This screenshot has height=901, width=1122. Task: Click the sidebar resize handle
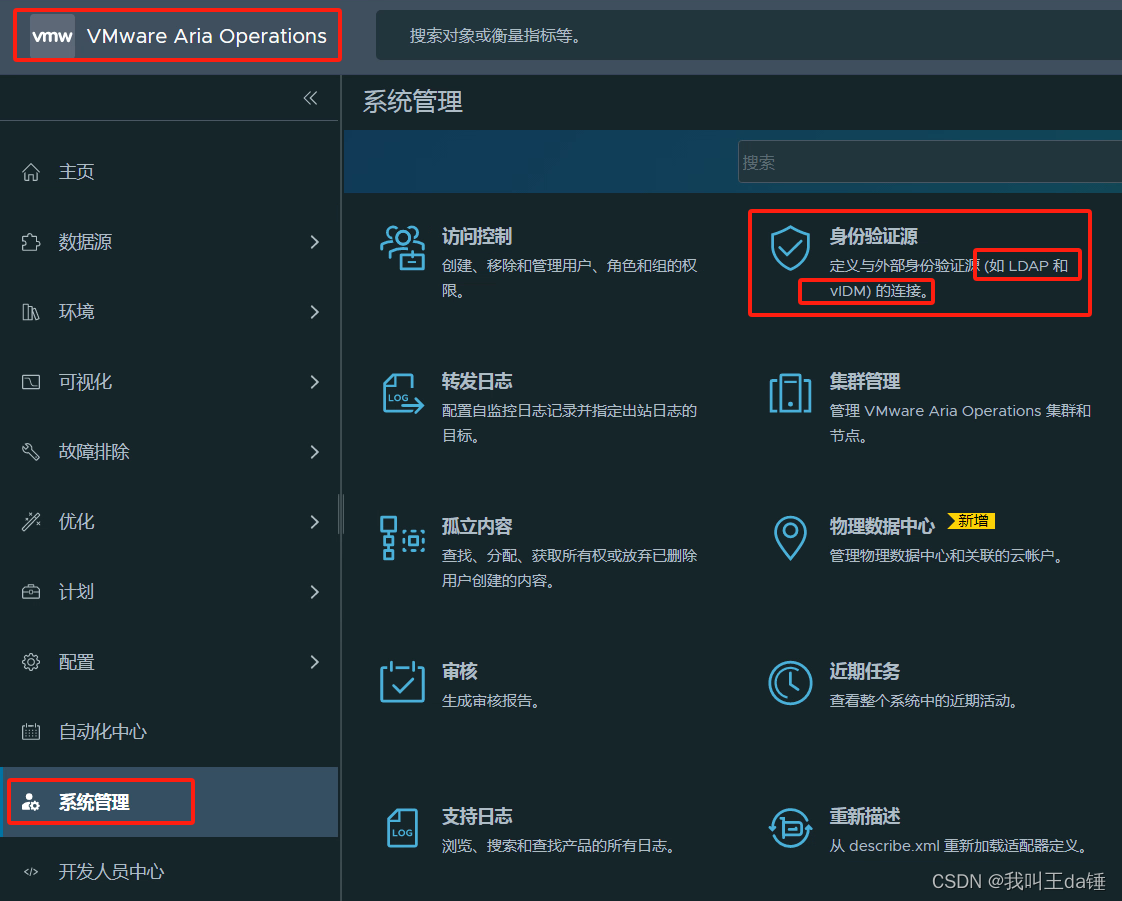click(x=341, y=514)
